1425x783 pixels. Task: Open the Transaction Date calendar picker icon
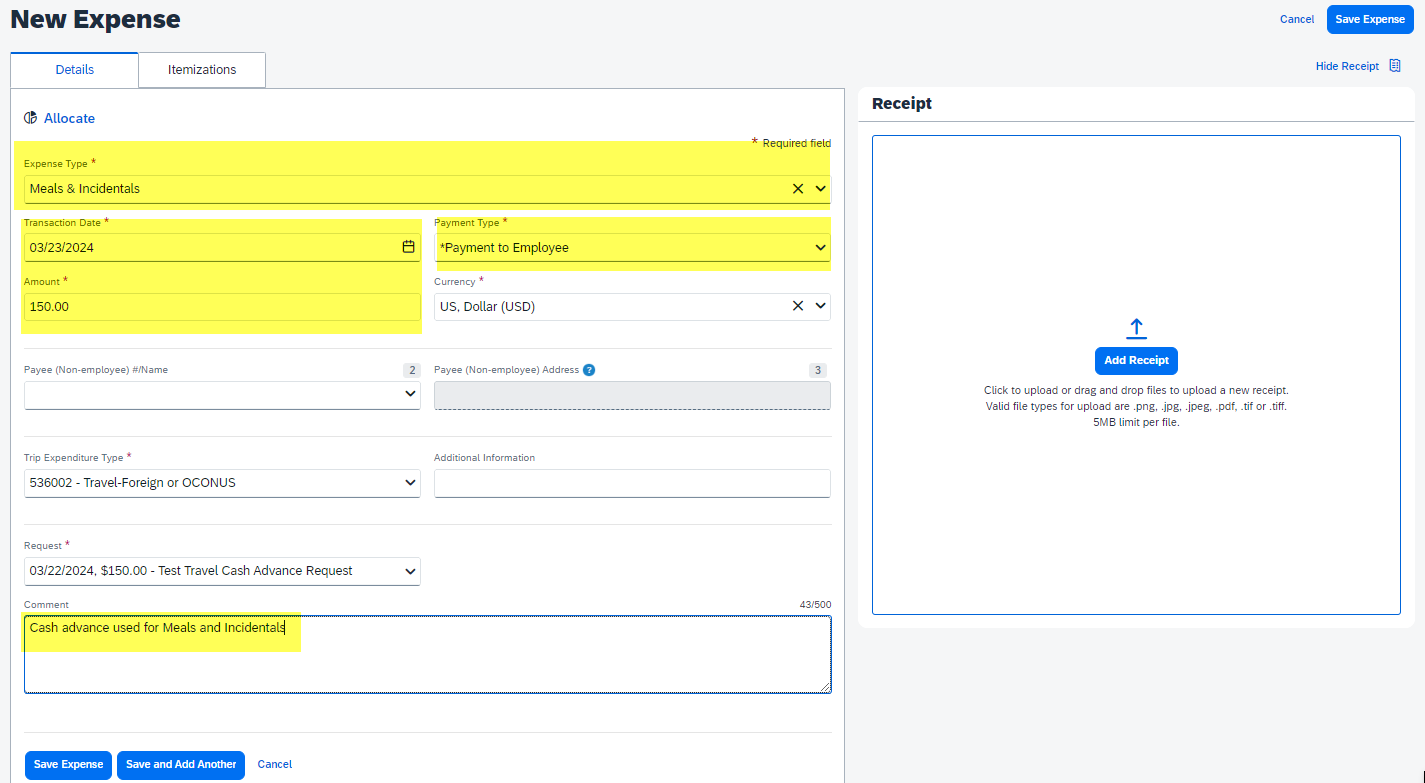tap(408, 247)
